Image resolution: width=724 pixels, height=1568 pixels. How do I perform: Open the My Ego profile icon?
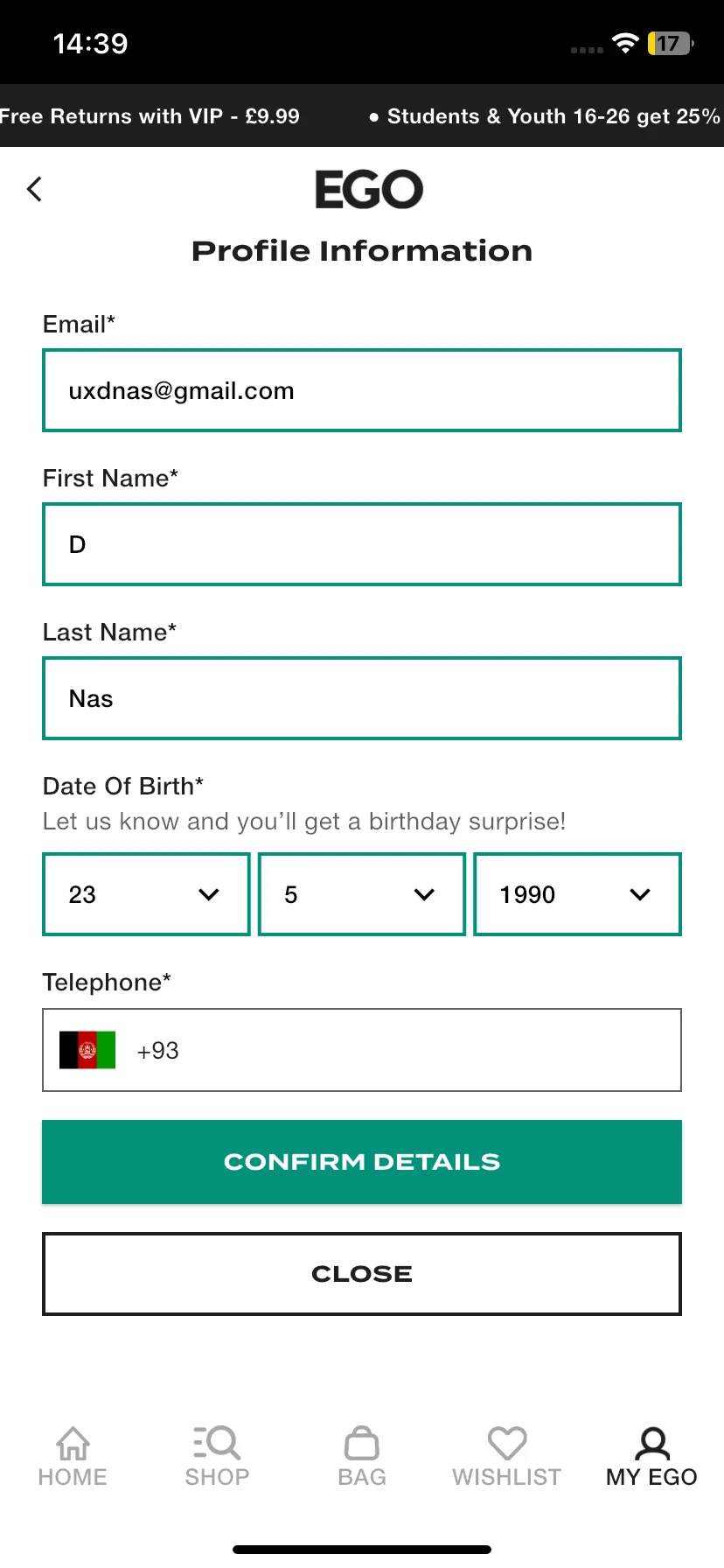point(652,1443)
